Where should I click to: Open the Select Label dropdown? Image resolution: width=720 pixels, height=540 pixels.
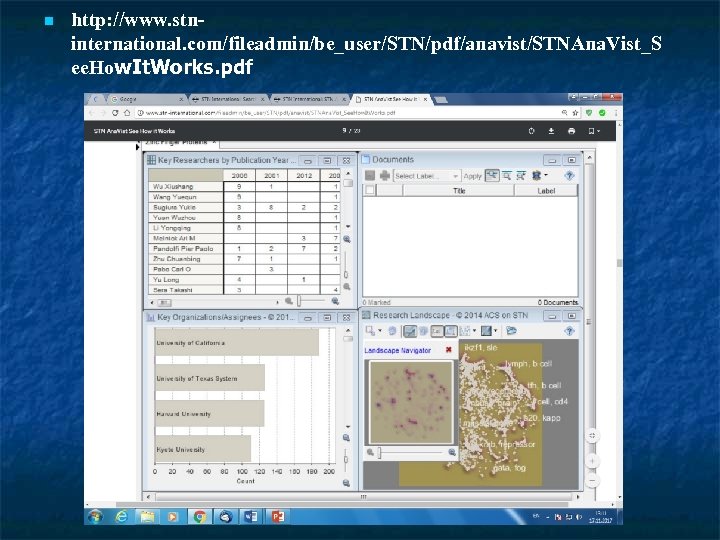[x=426, y=176]
